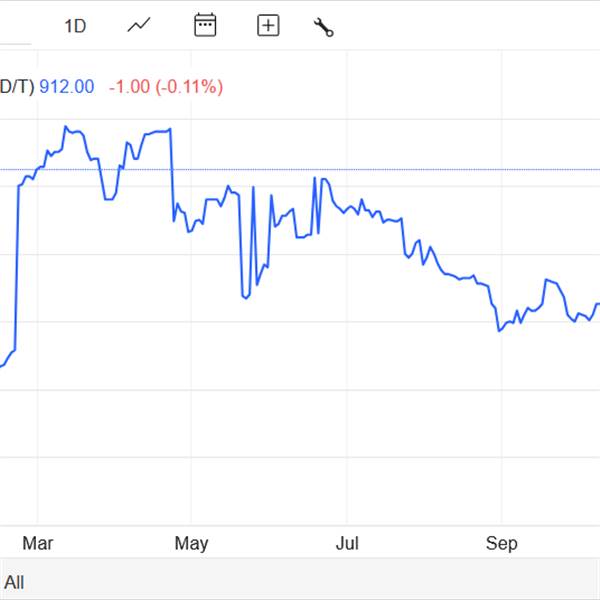600x600 pixels.
Task: Open the calendar date range picker
Action: click(205, 26)
